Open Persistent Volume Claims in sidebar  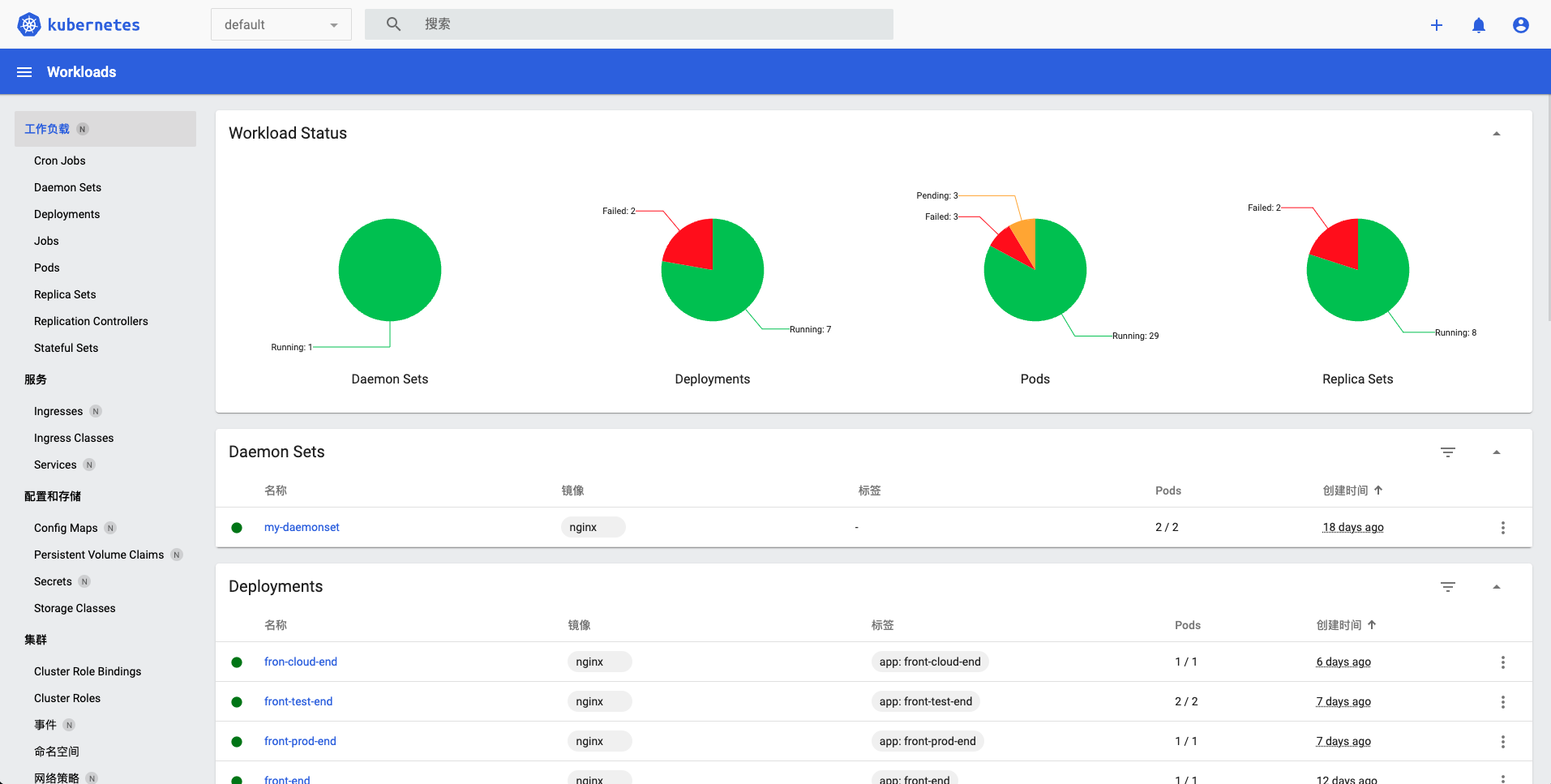[99, 555]
